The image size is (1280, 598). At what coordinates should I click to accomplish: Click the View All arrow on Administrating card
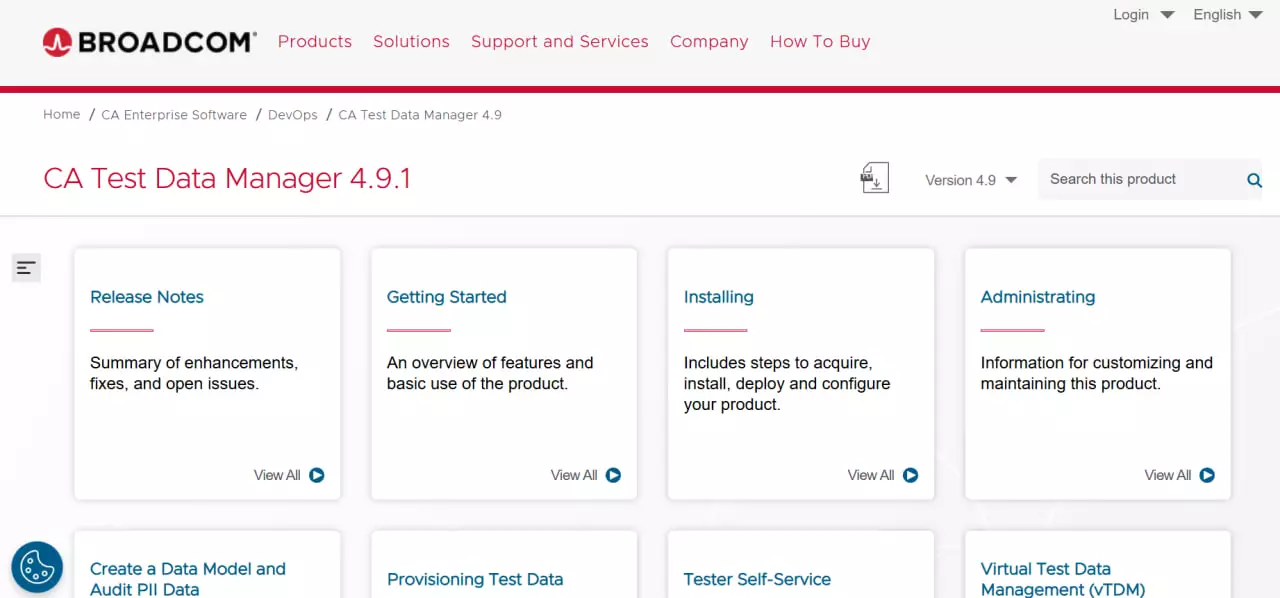click(1208, 475)
